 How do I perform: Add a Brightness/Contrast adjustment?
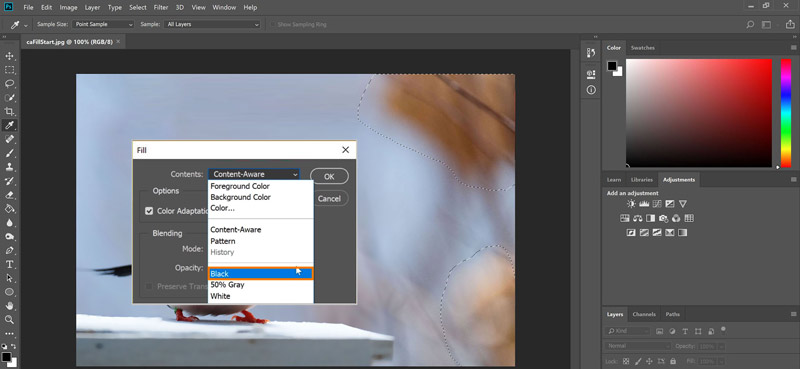(632, 204)
